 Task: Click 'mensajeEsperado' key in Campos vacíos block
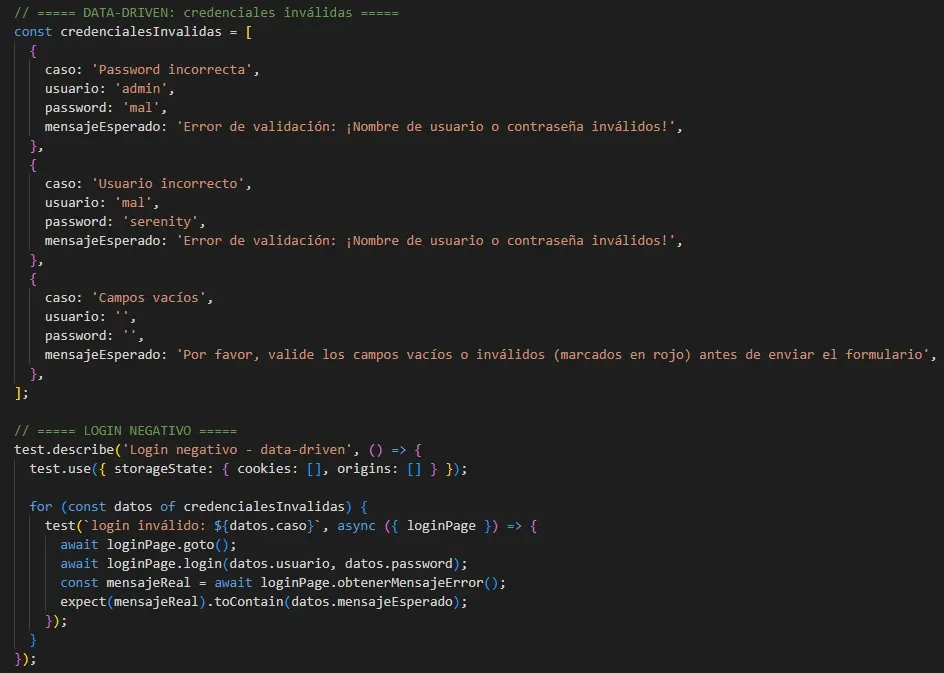102,355
